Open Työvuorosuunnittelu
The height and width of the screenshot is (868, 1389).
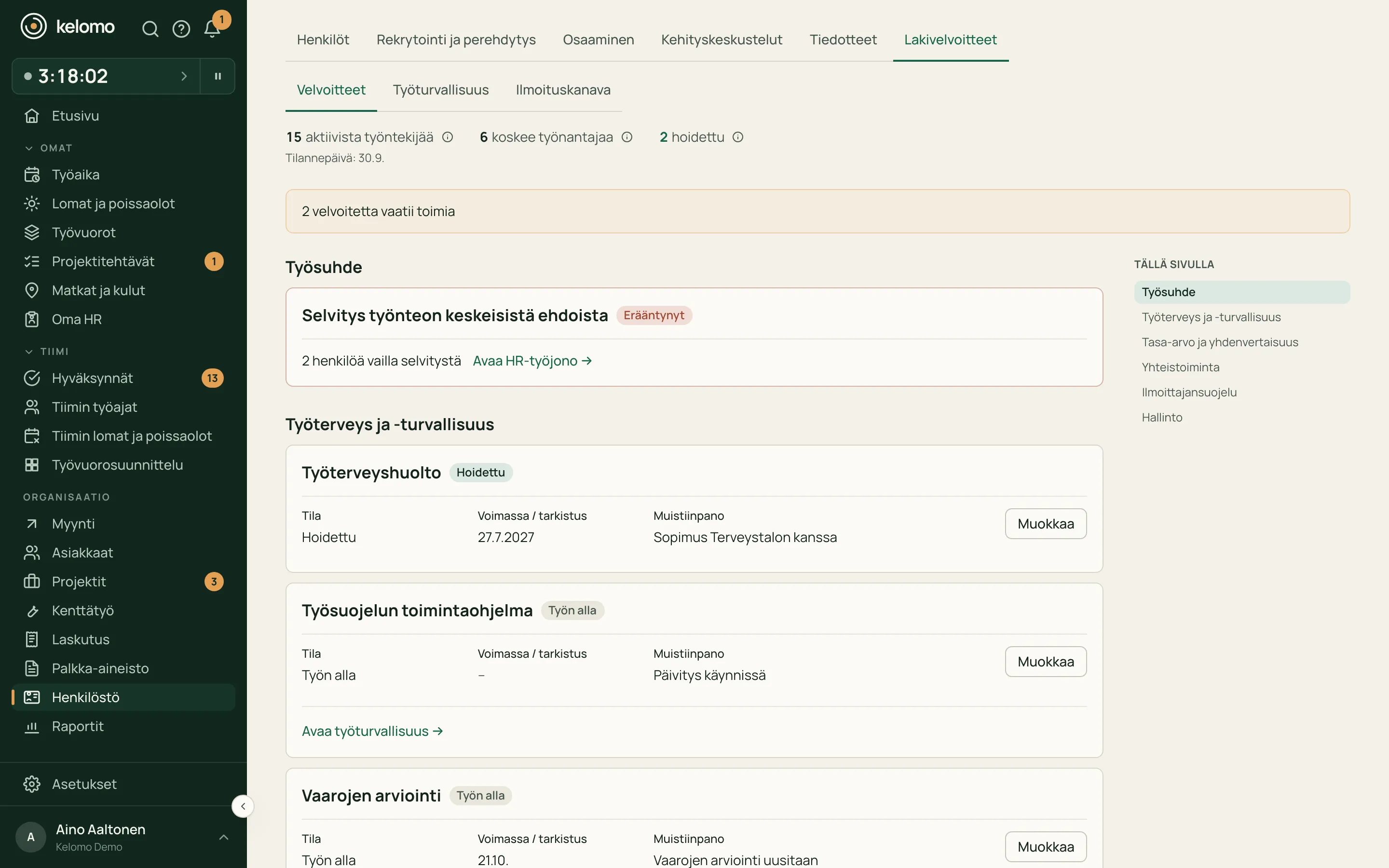pyautogui.click(x=123, y=465)
